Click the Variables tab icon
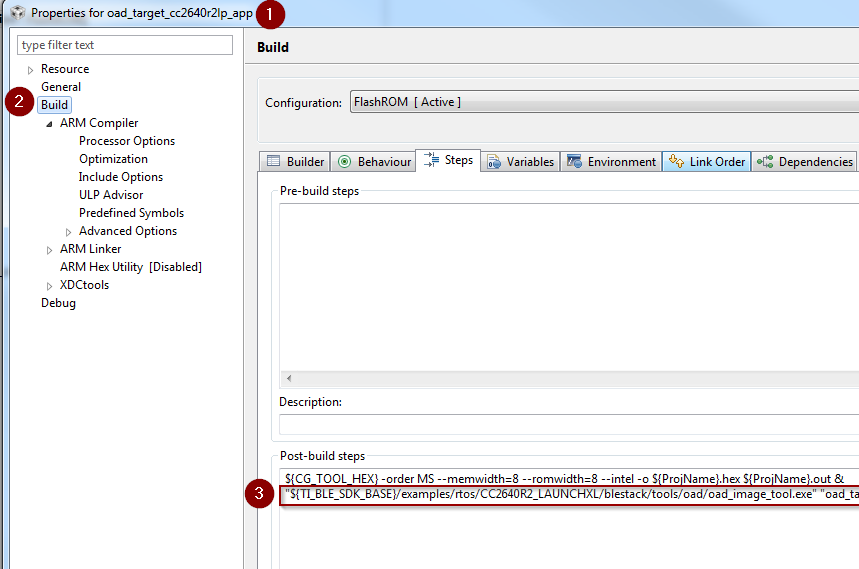The width and height of the screenshot is (859, 569). click(x=494, y=162)
